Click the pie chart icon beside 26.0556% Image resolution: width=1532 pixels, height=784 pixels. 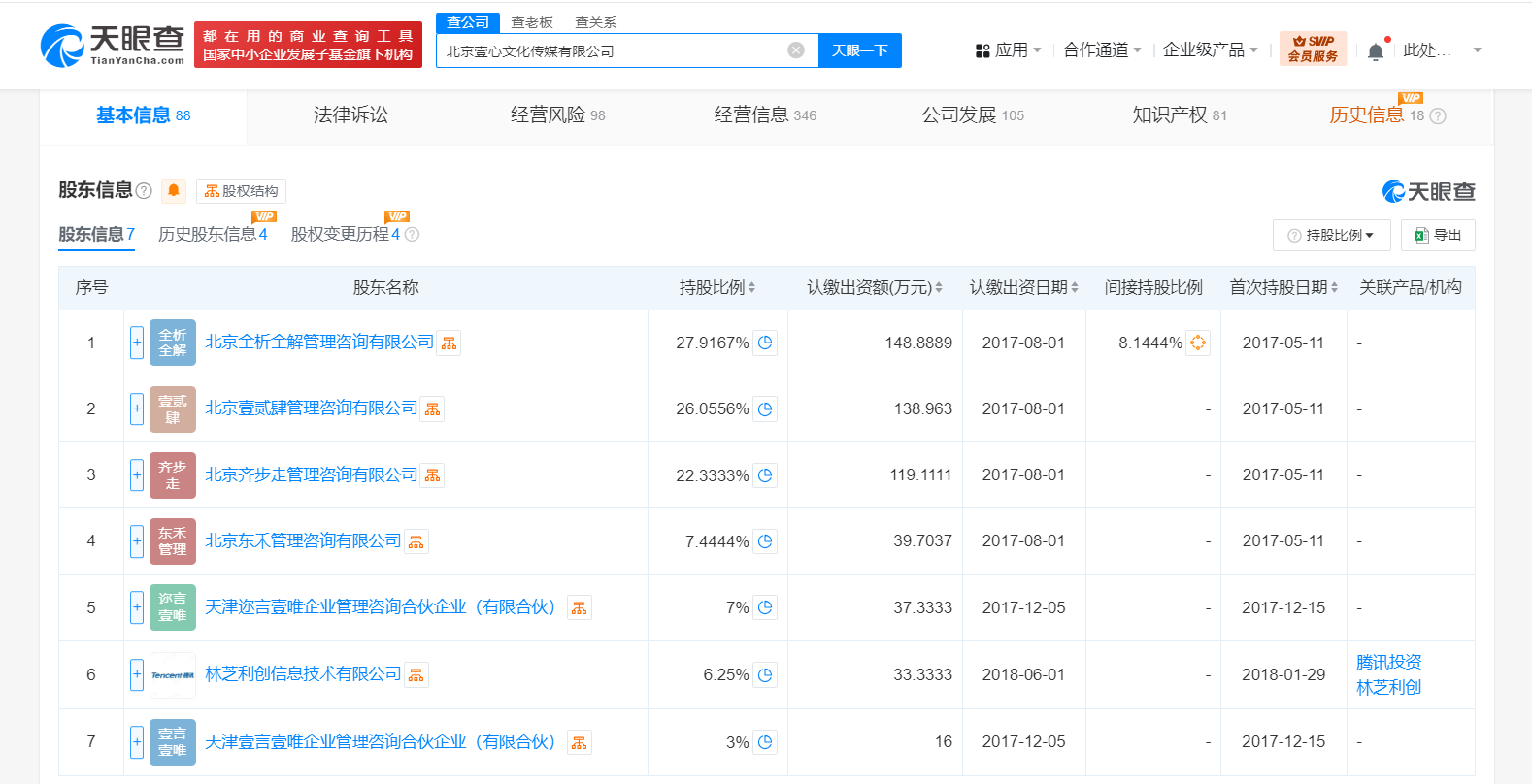[765, 409]
